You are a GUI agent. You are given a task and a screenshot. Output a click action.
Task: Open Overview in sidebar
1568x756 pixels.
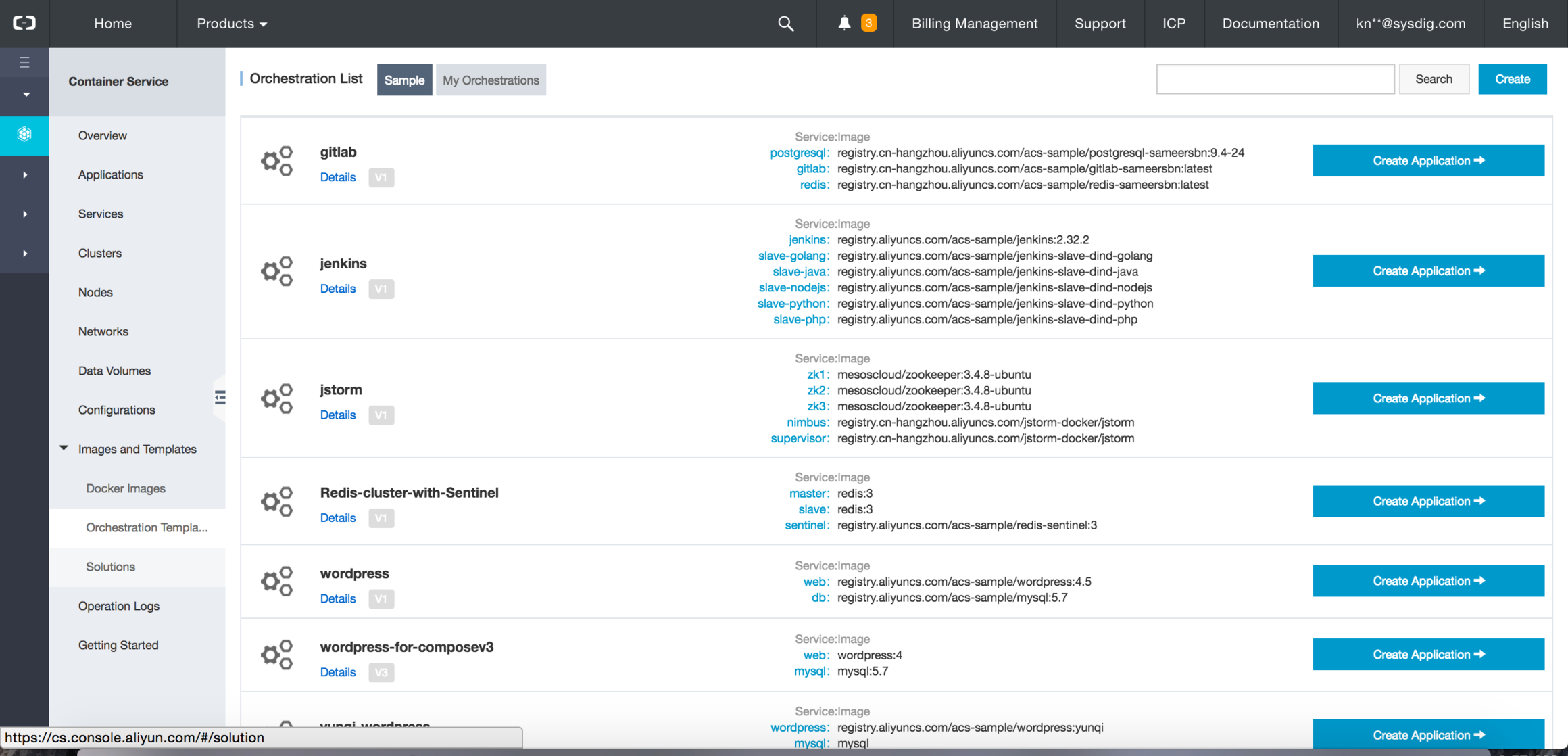[103, 135]
